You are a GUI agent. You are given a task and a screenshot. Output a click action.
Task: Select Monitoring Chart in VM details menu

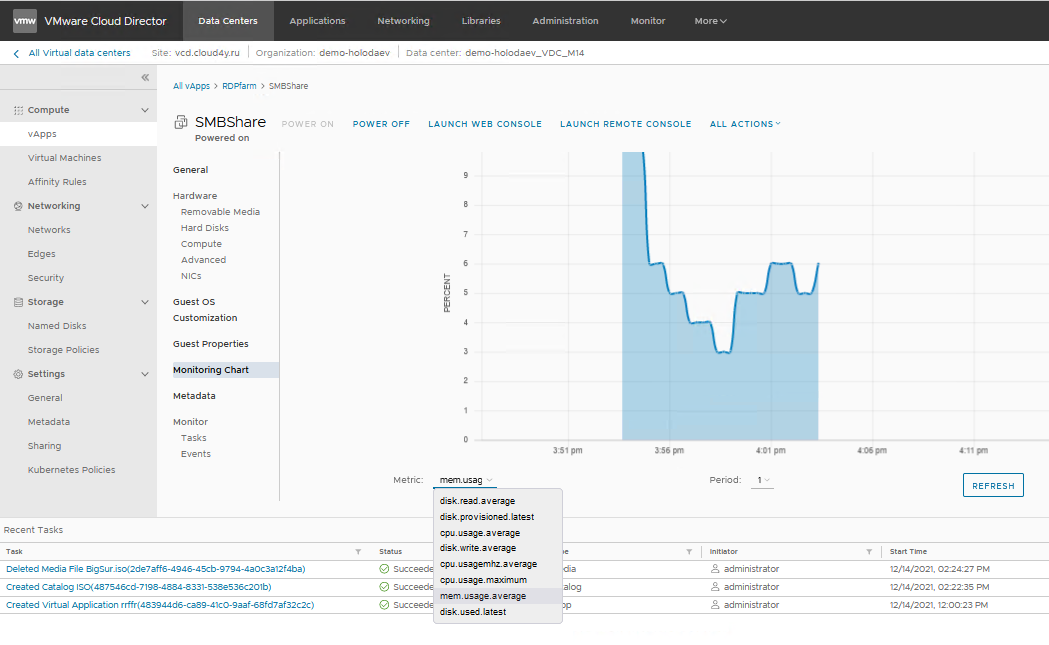225,370
